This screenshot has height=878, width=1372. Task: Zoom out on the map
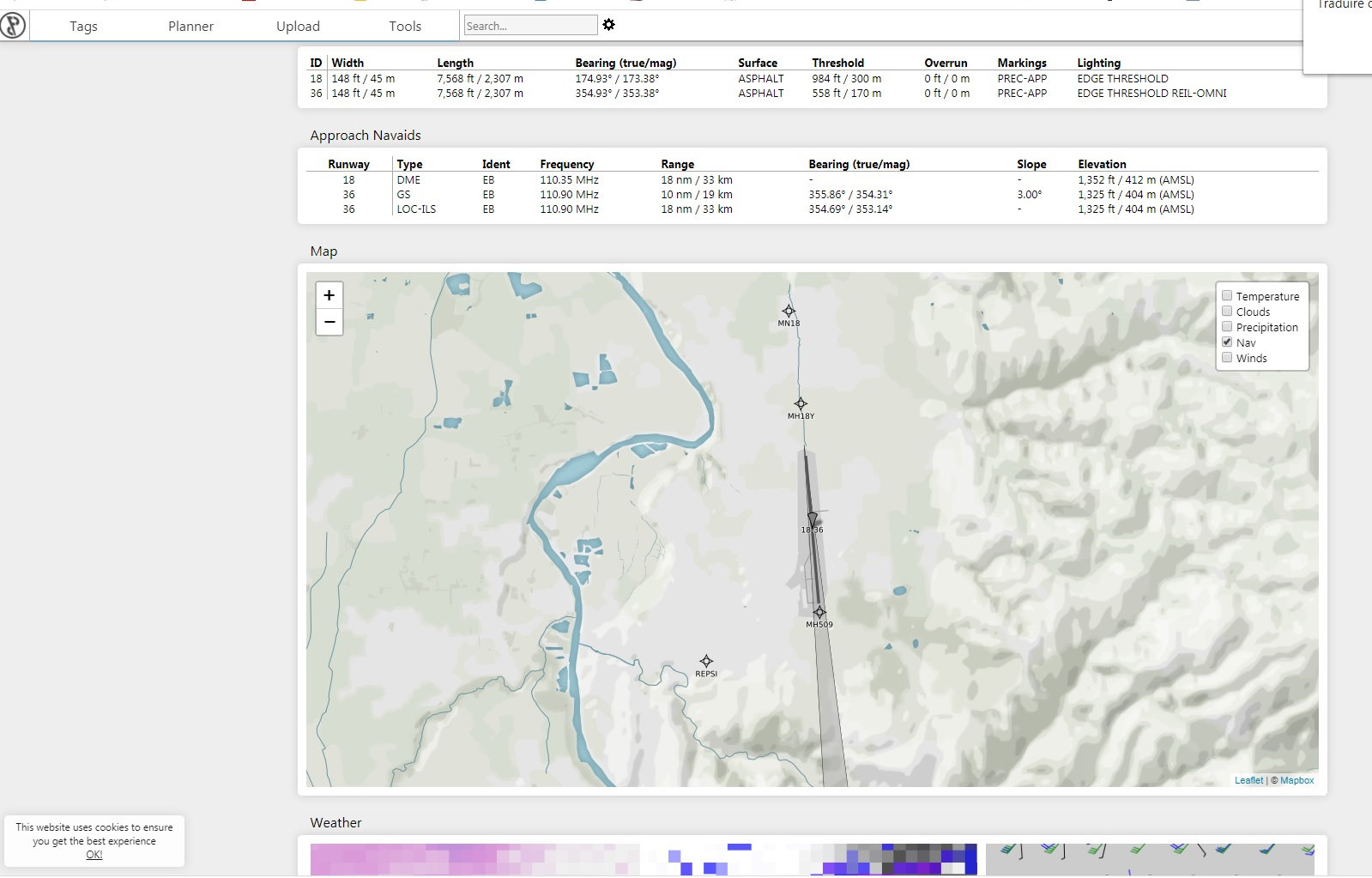[329, 322]
